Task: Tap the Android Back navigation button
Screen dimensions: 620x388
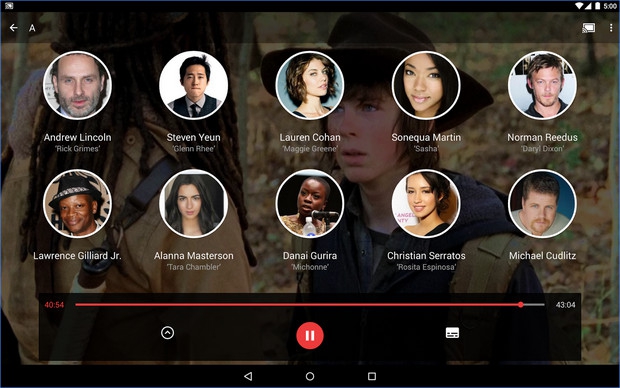Action: [248, 376]
